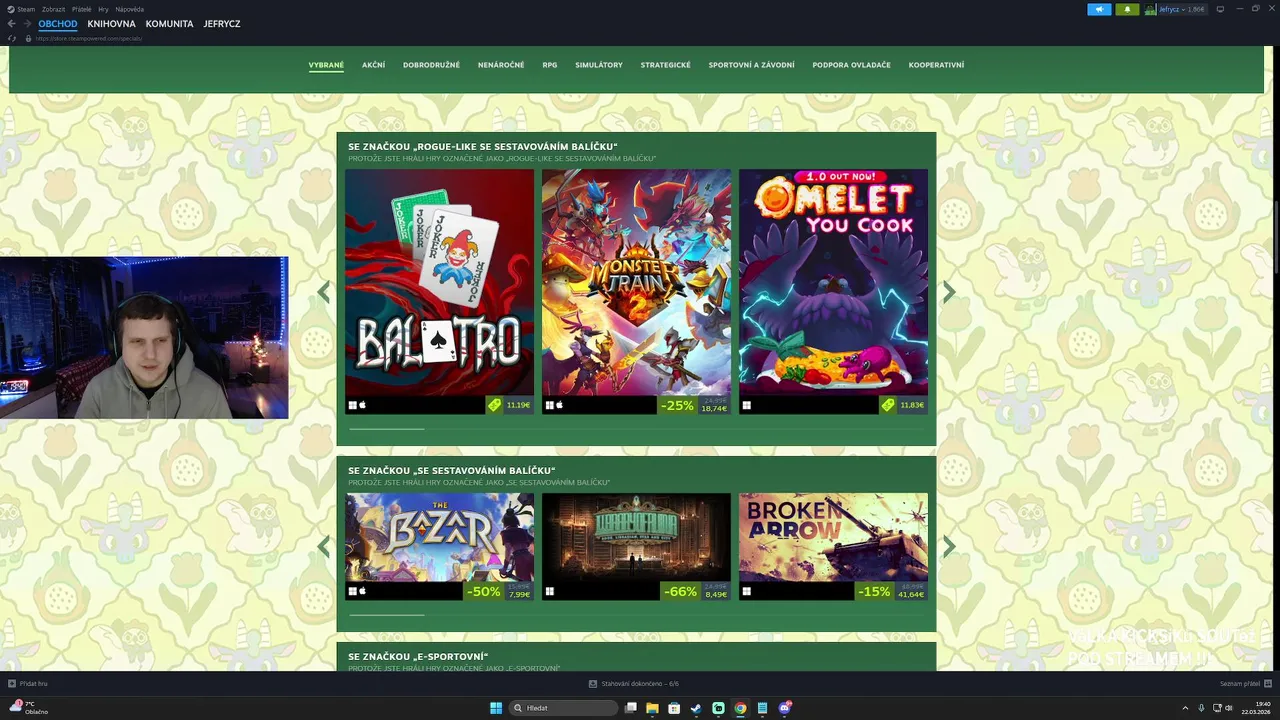Click the store URL address text
This screenshot has height=720, width=1280.
pyautogui.click(x=89, y=38)
